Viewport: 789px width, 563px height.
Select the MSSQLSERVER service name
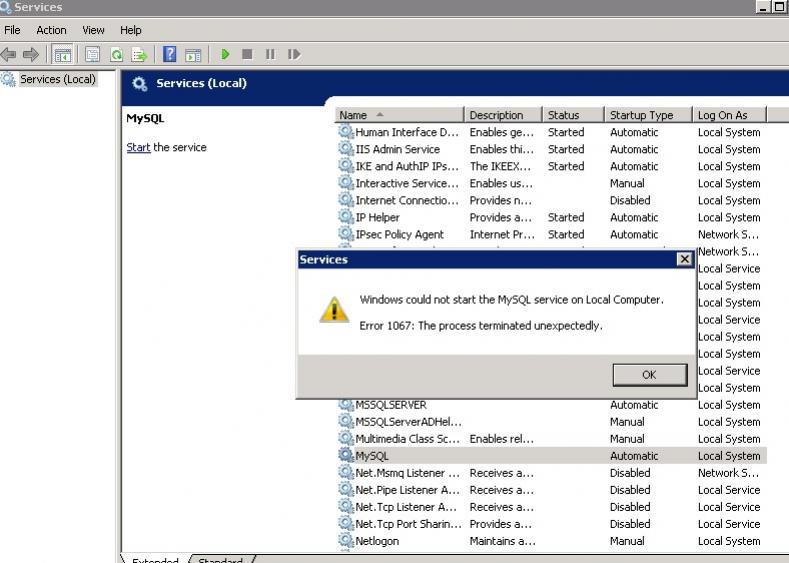[x=391, y=405]
